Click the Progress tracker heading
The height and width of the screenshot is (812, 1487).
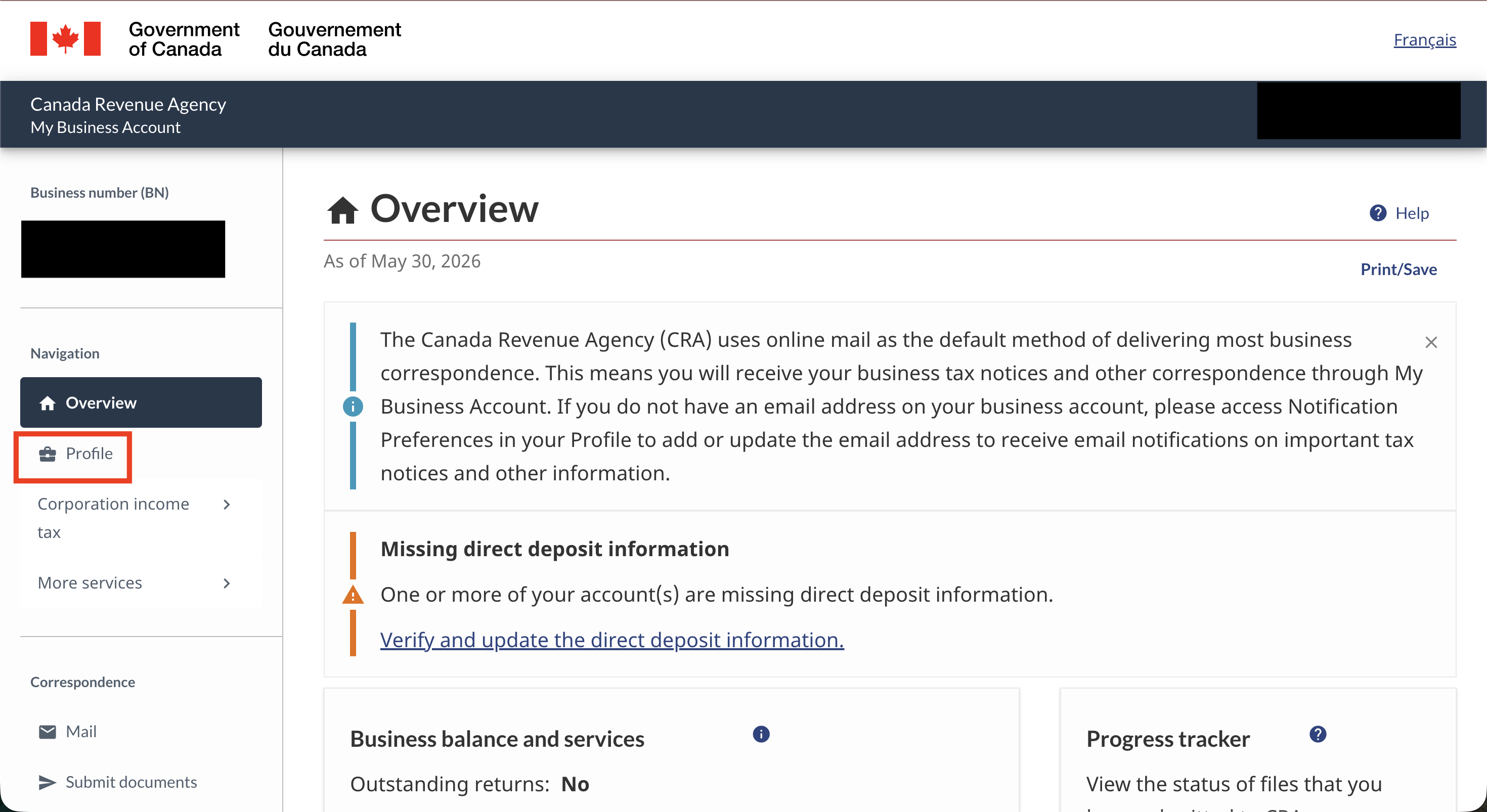[x=1168, y=739]
